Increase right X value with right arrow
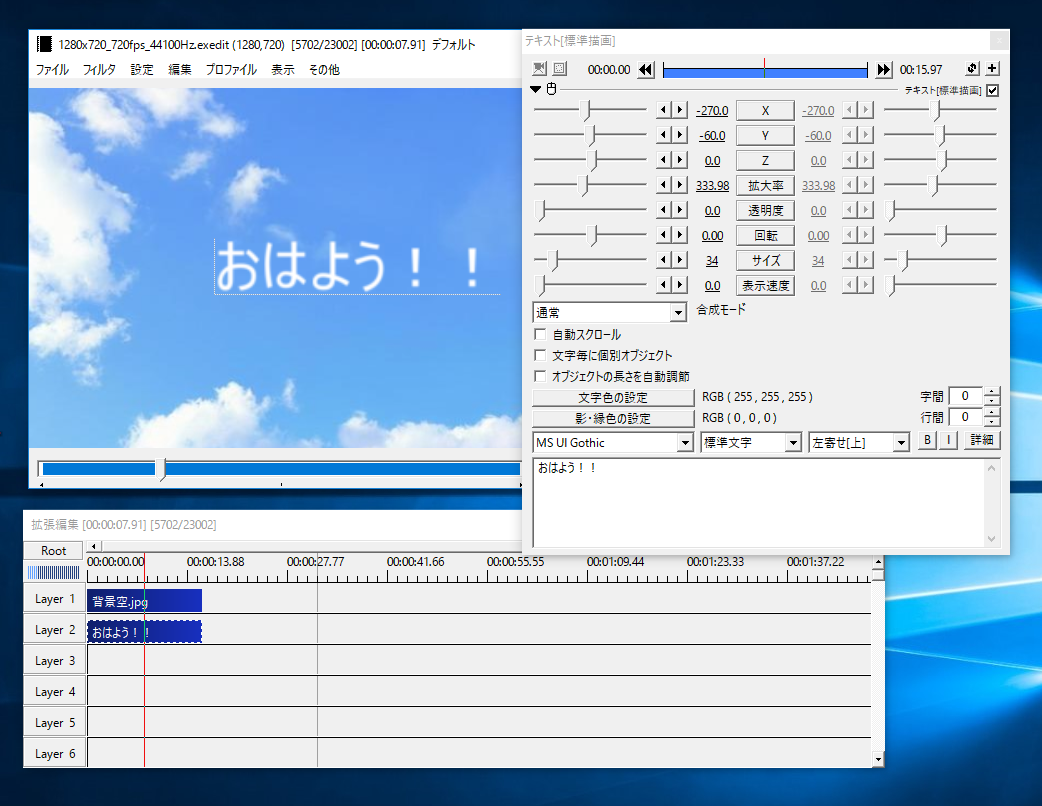The width and height of the screenshot is (1042, 806). [865, 110]
